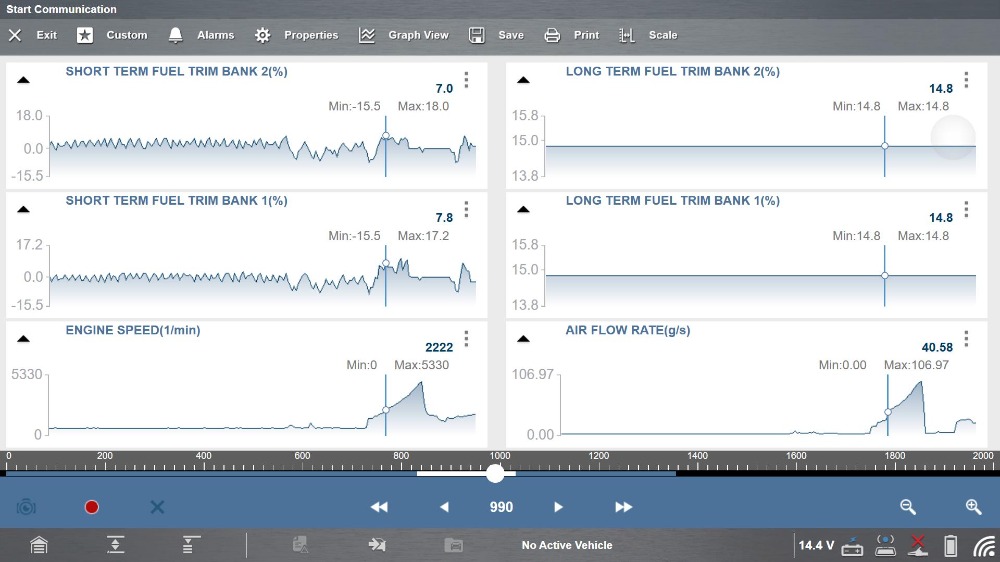Skip forward with fast-forward button

coord(624,507)
